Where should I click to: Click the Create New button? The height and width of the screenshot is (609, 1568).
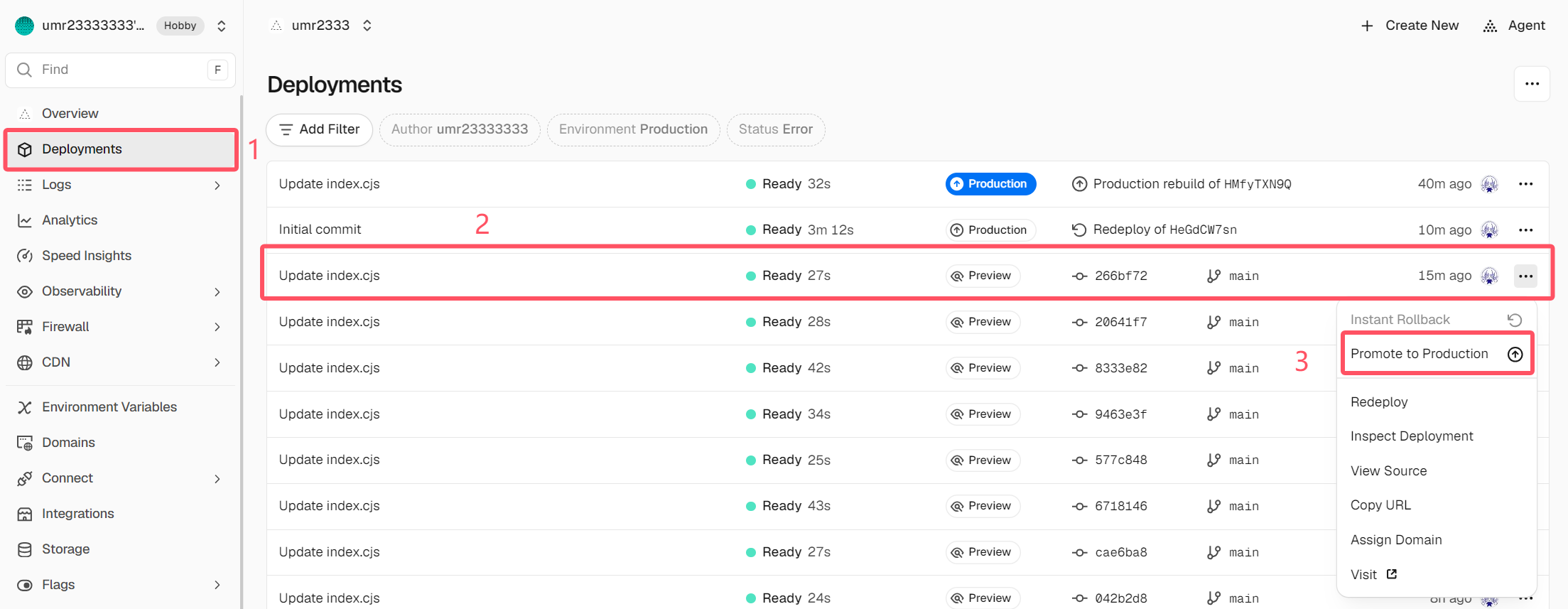coord(1410,26)
